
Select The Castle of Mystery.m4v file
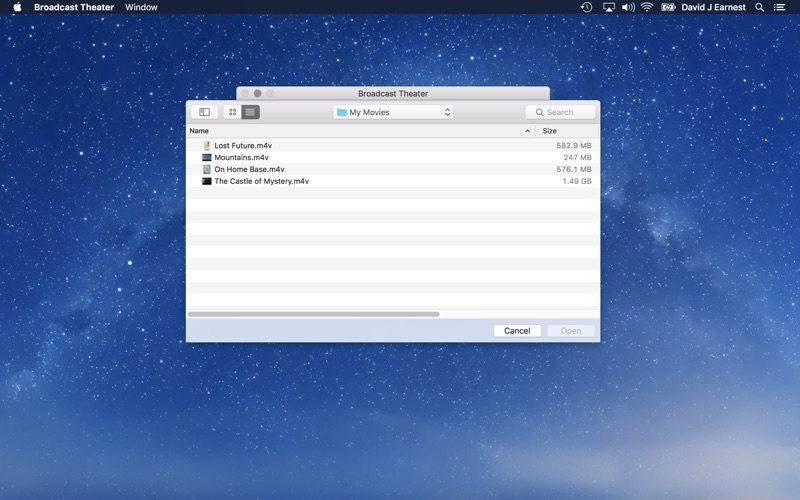393,181
